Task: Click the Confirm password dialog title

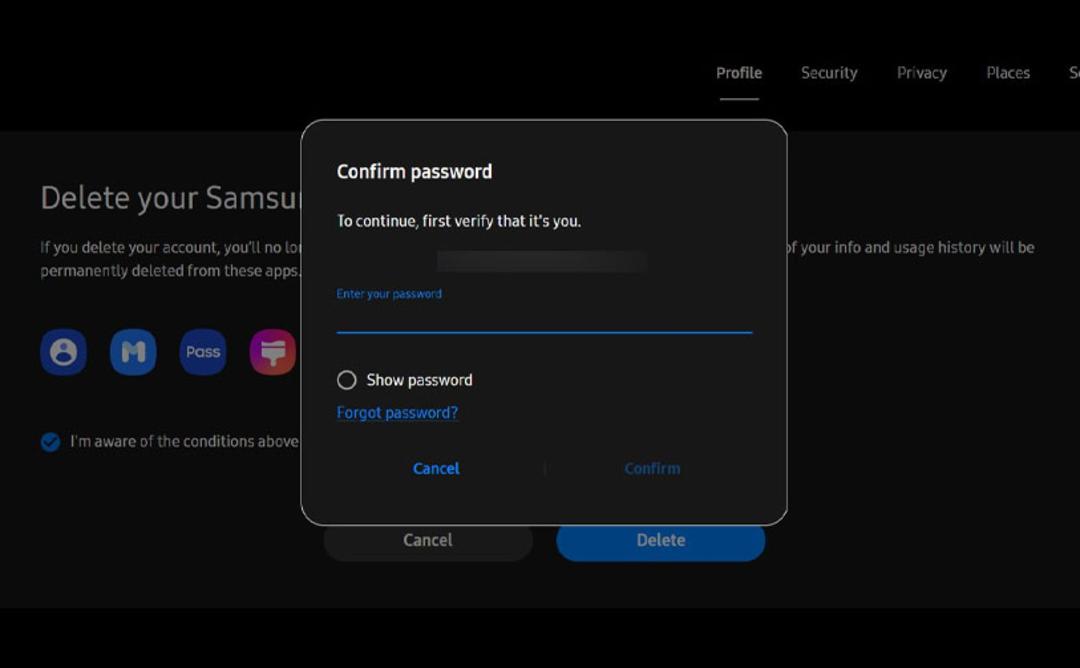Action: [x=414, y=171]
